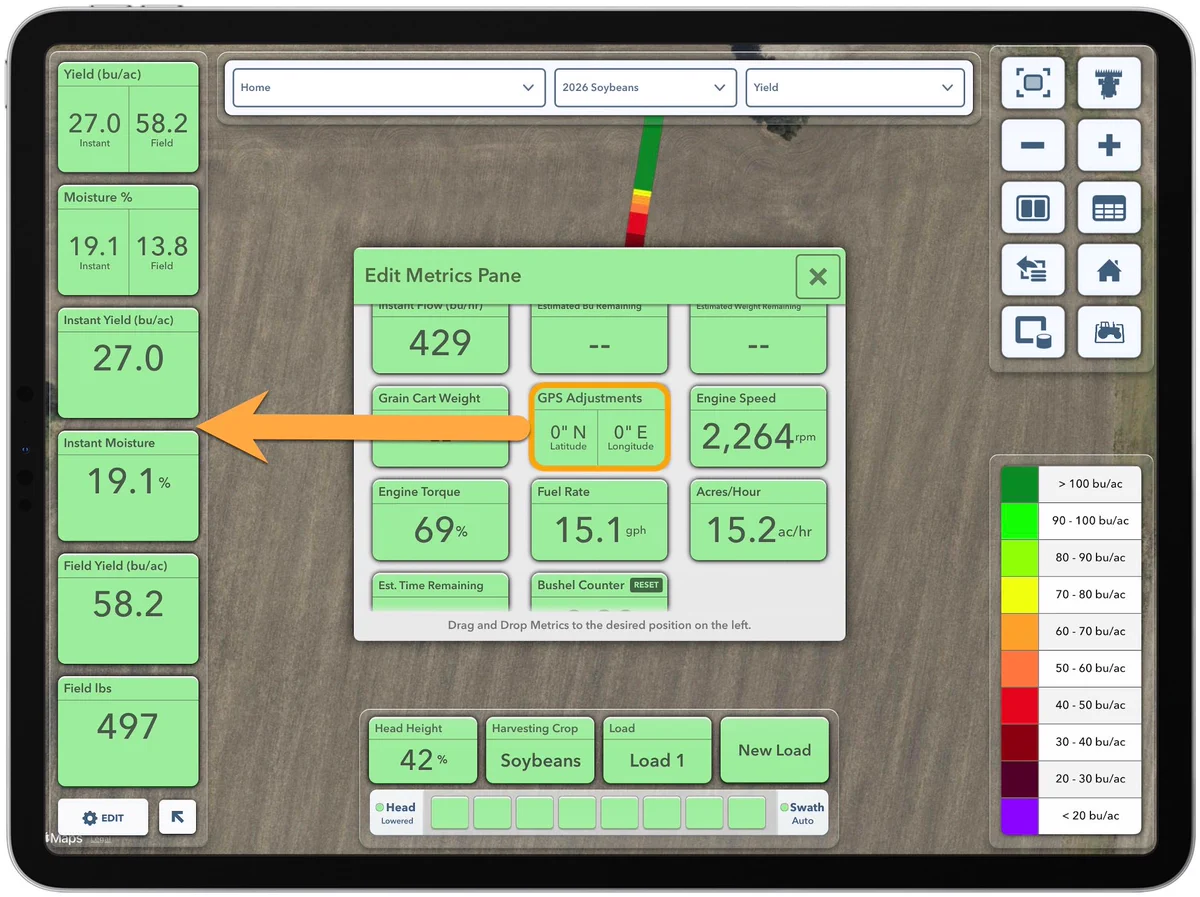The width and height of the screenshot is (1200, 897).
Task: Tap the Yield (bu/ac) sidebar tile
Action: pyautogui.click(x=128, y=118)
